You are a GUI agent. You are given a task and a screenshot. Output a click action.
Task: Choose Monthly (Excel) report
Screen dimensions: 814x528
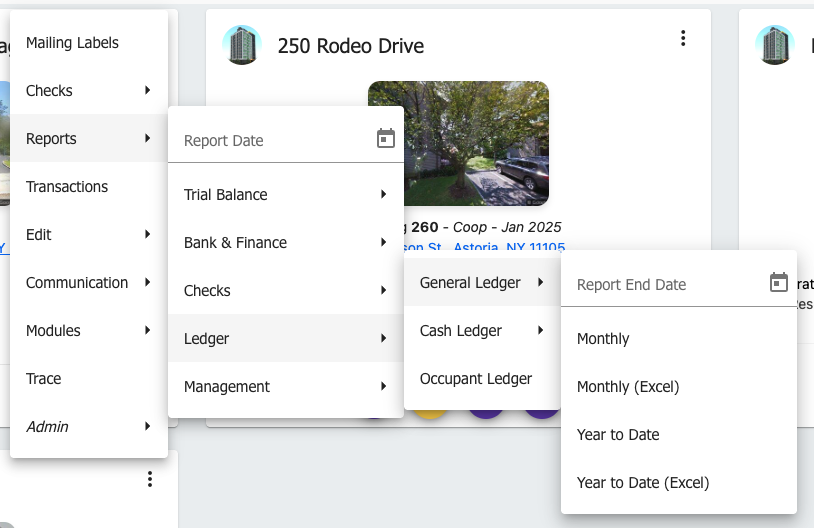tap(679, 386)
